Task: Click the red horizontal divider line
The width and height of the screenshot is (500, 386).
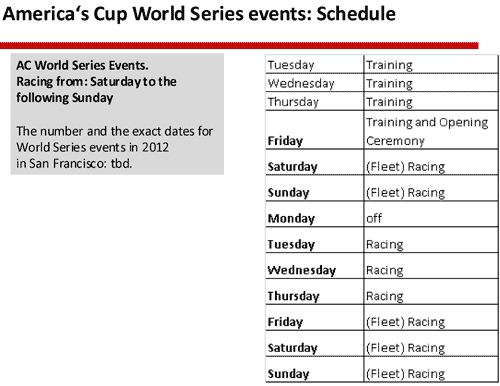Action: (239, 46)
